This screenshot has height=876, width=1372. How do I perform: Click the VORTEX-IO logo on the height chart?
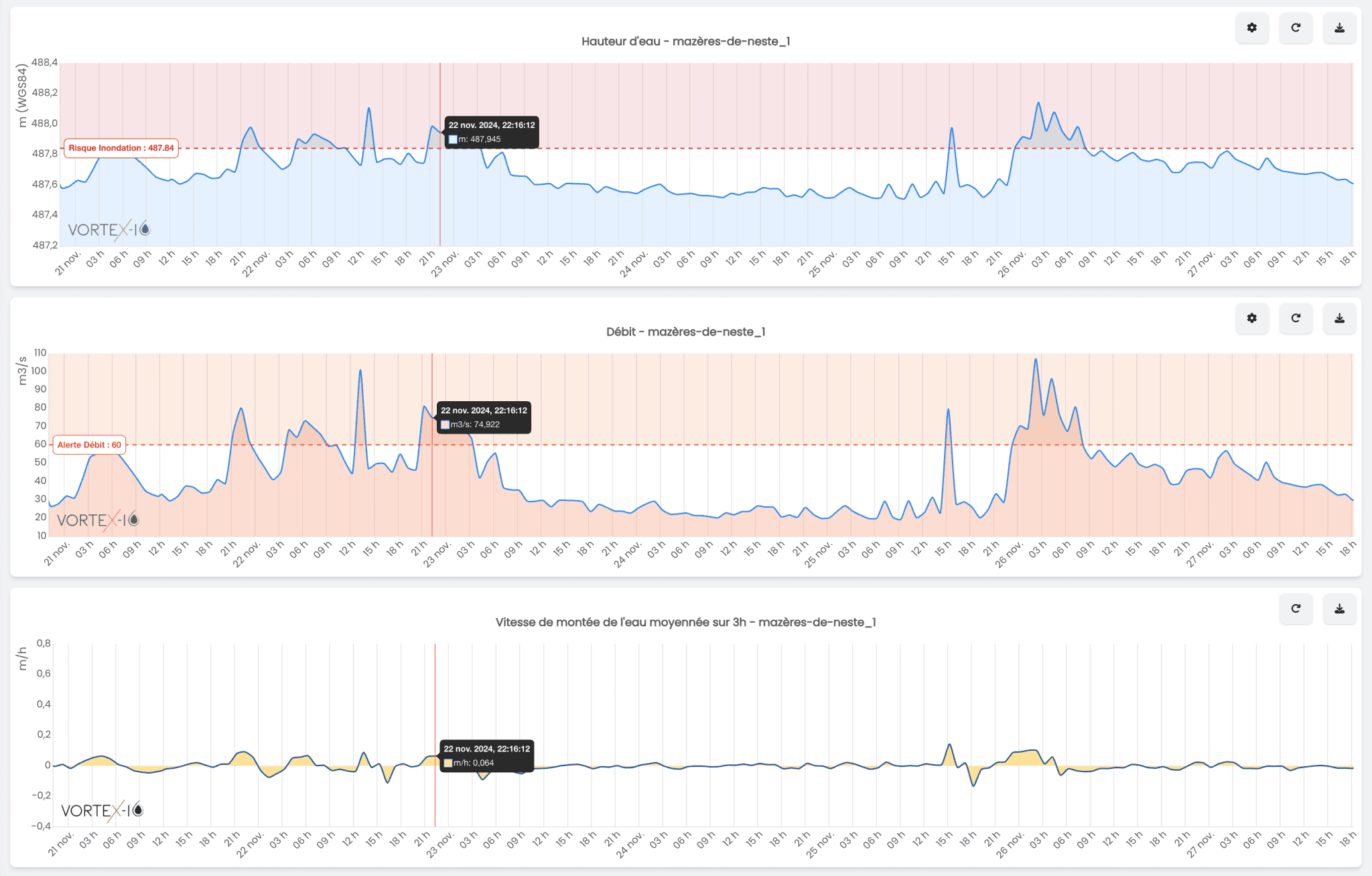[x=109, y=230]
